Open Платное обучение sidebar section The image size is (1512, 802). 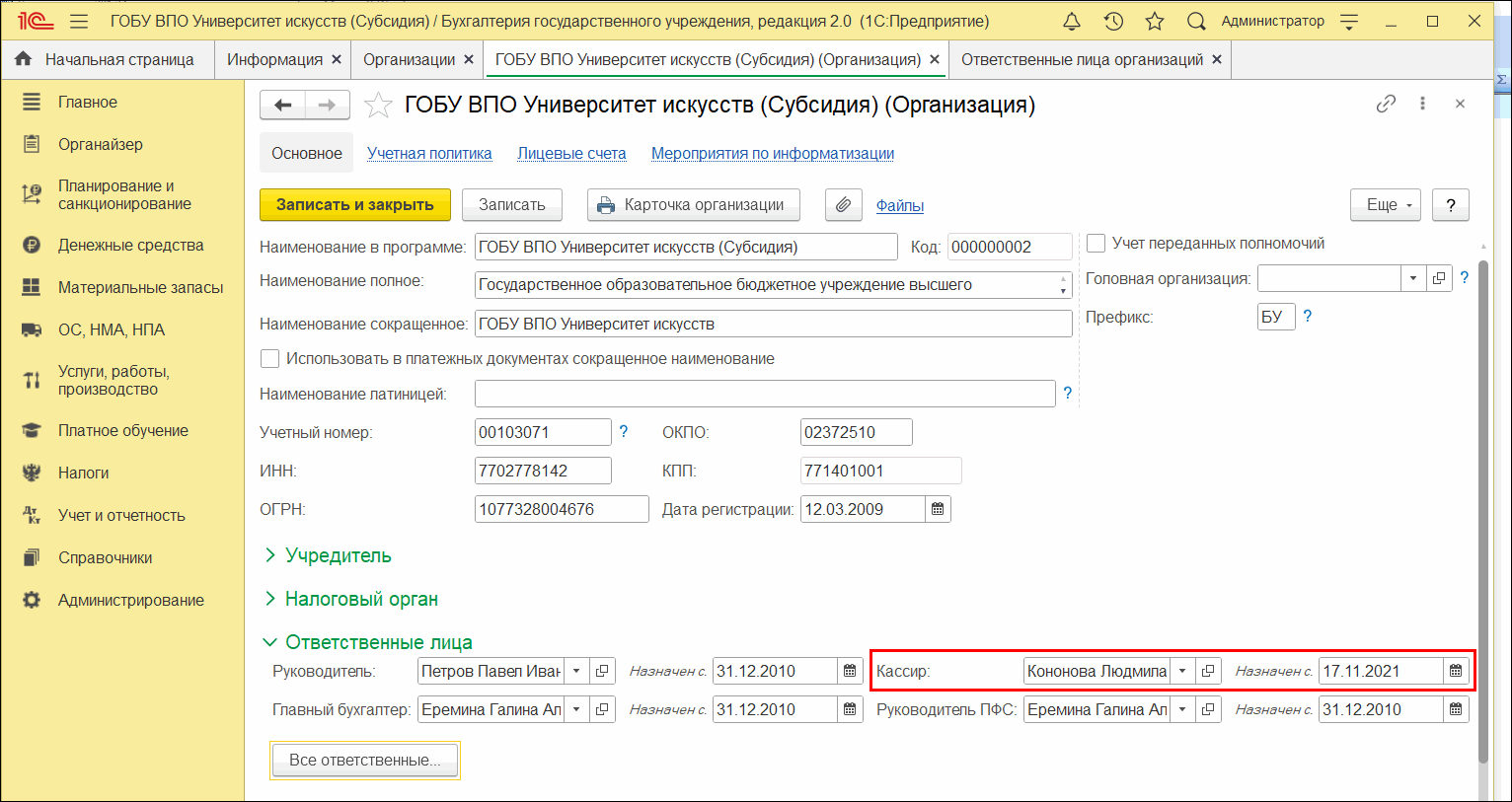click(x=122, y=430)
